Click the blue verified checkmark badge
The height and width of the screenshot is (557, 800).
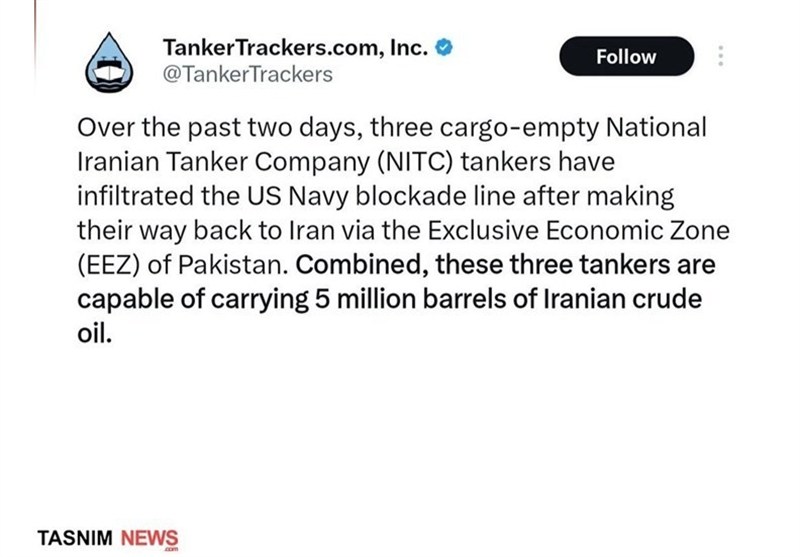pos(444,47)
